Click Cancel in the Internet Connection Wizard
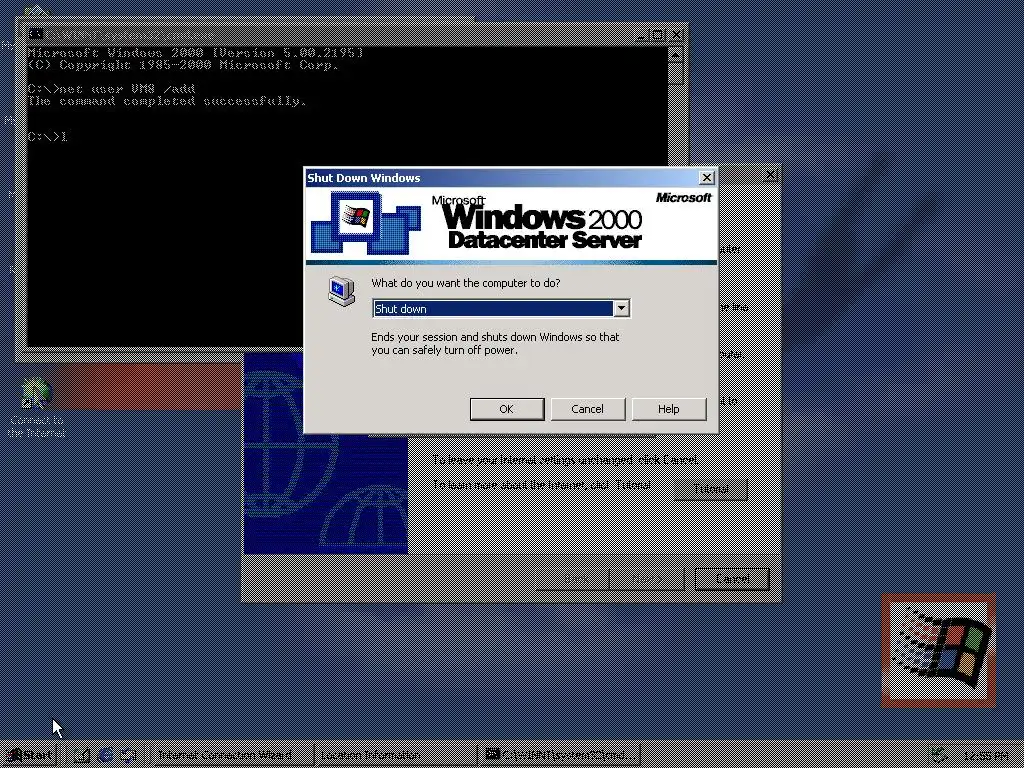This screenshot has height=768, width=1024. (x=732, y=579)
